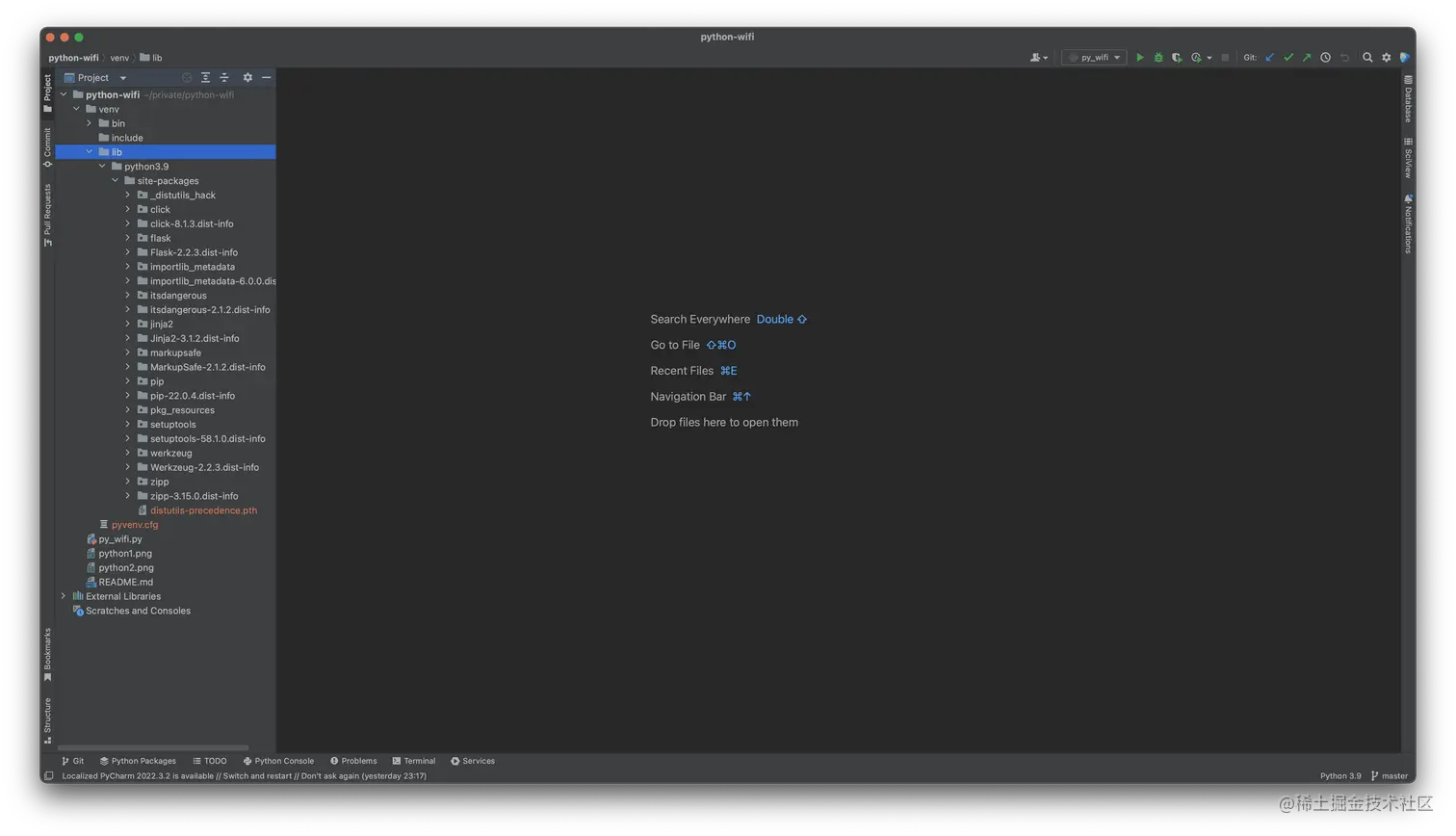Update project with blue Git arrow
Viewport: 1456px width, 836px height.
1270,58
